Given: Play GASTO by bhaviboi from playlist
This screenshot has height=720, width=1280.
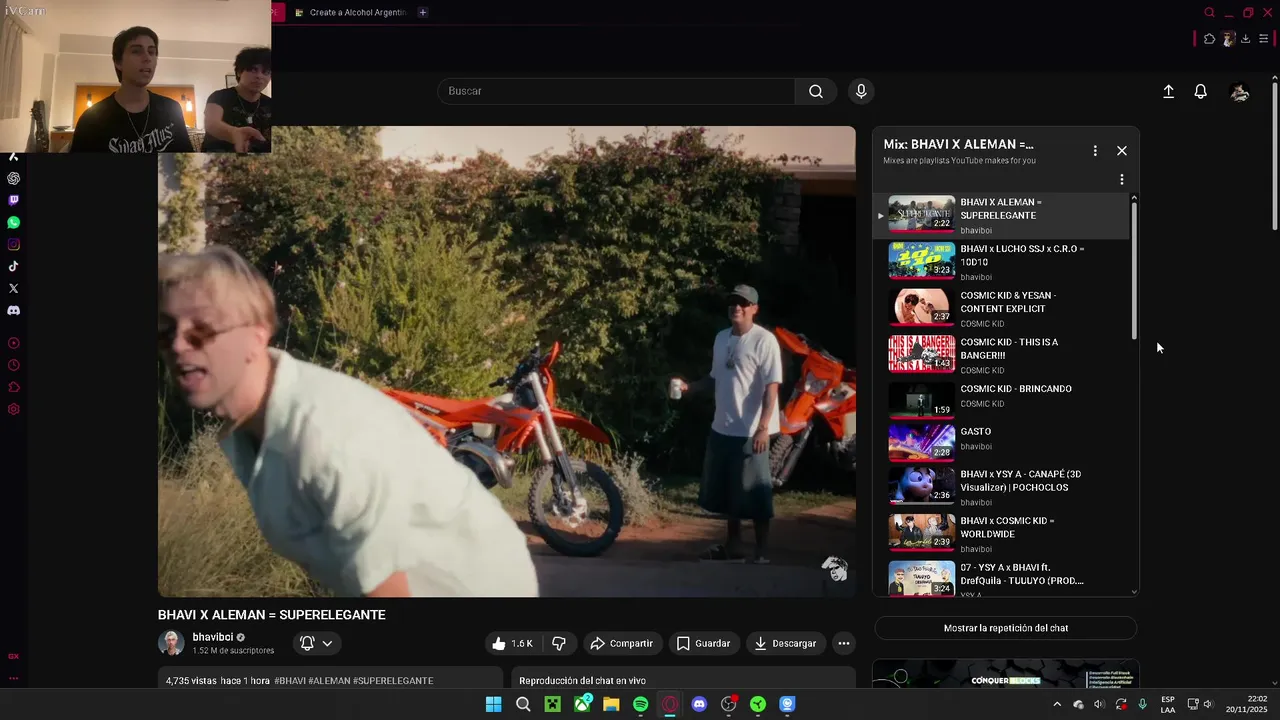Looking at the screenshot, I should point(1002,442).
